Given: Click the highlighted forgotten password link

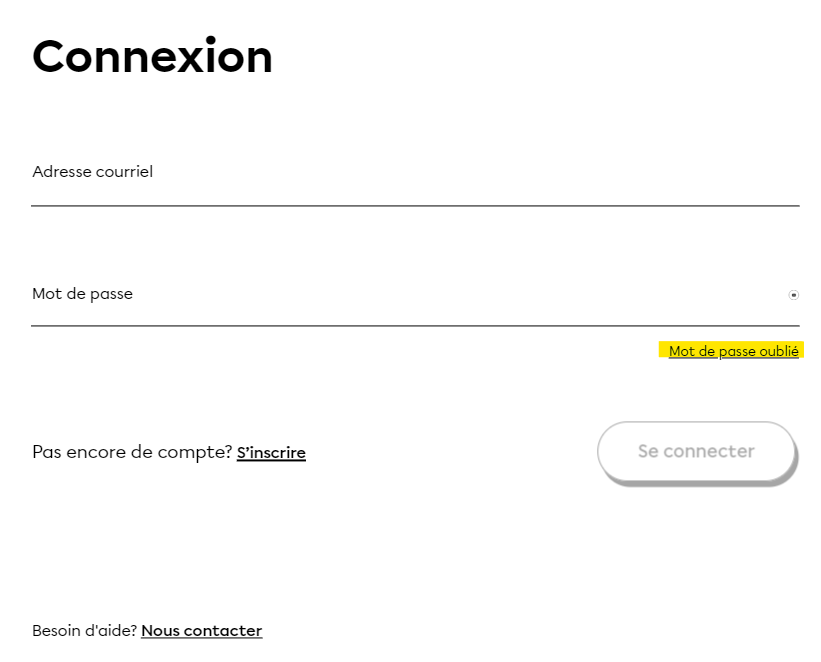Looking at the screenshot, I should (x=733, y=351).
